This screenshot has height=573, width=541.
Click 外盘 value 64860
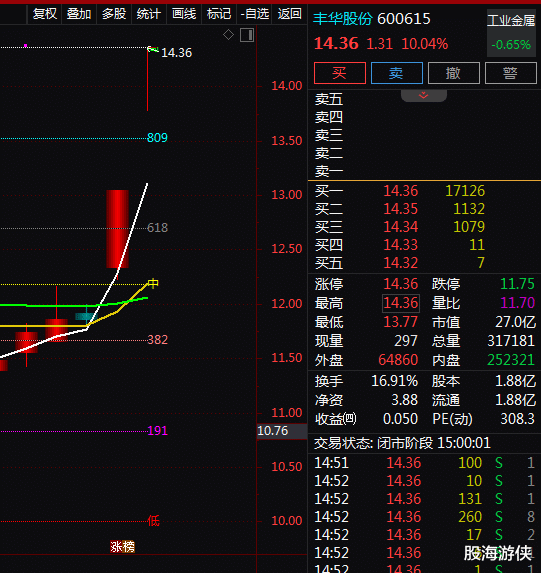click(x=398, y=360)
